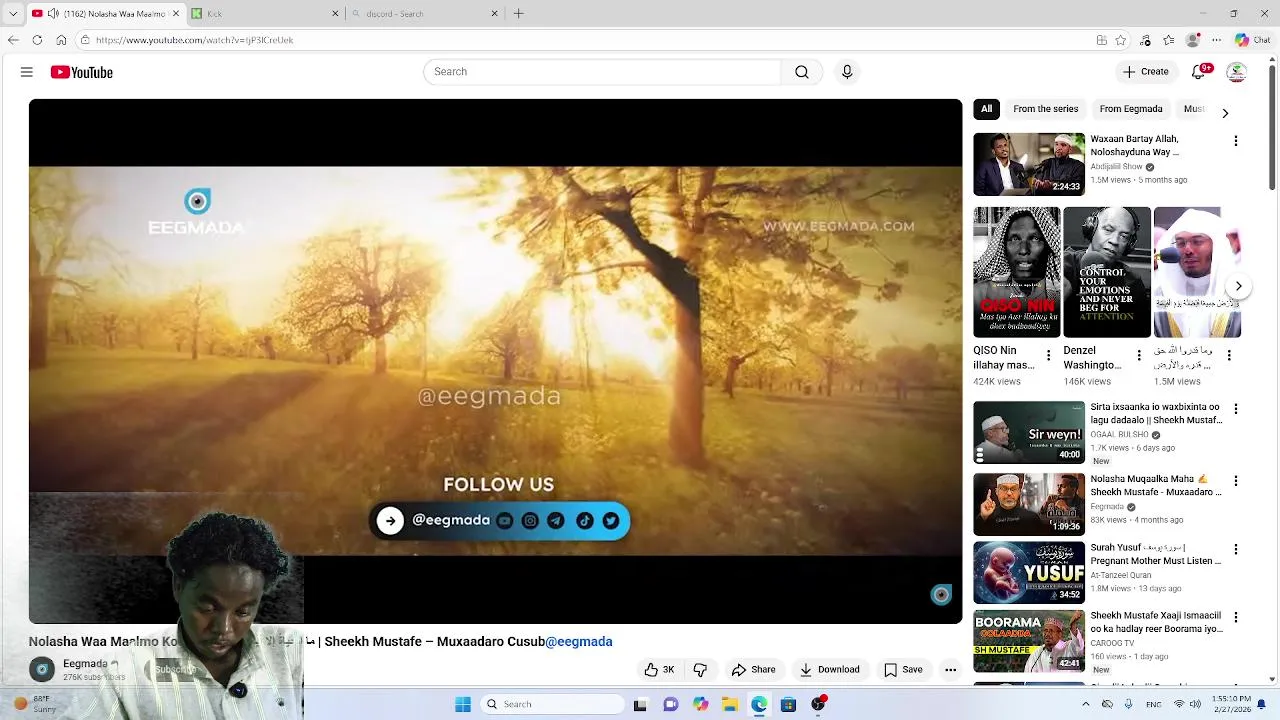This screenshot has height=720, width=1280.
Task: Open the Windows Start menu
Action: pyautogui.click(x=463, y=704)
